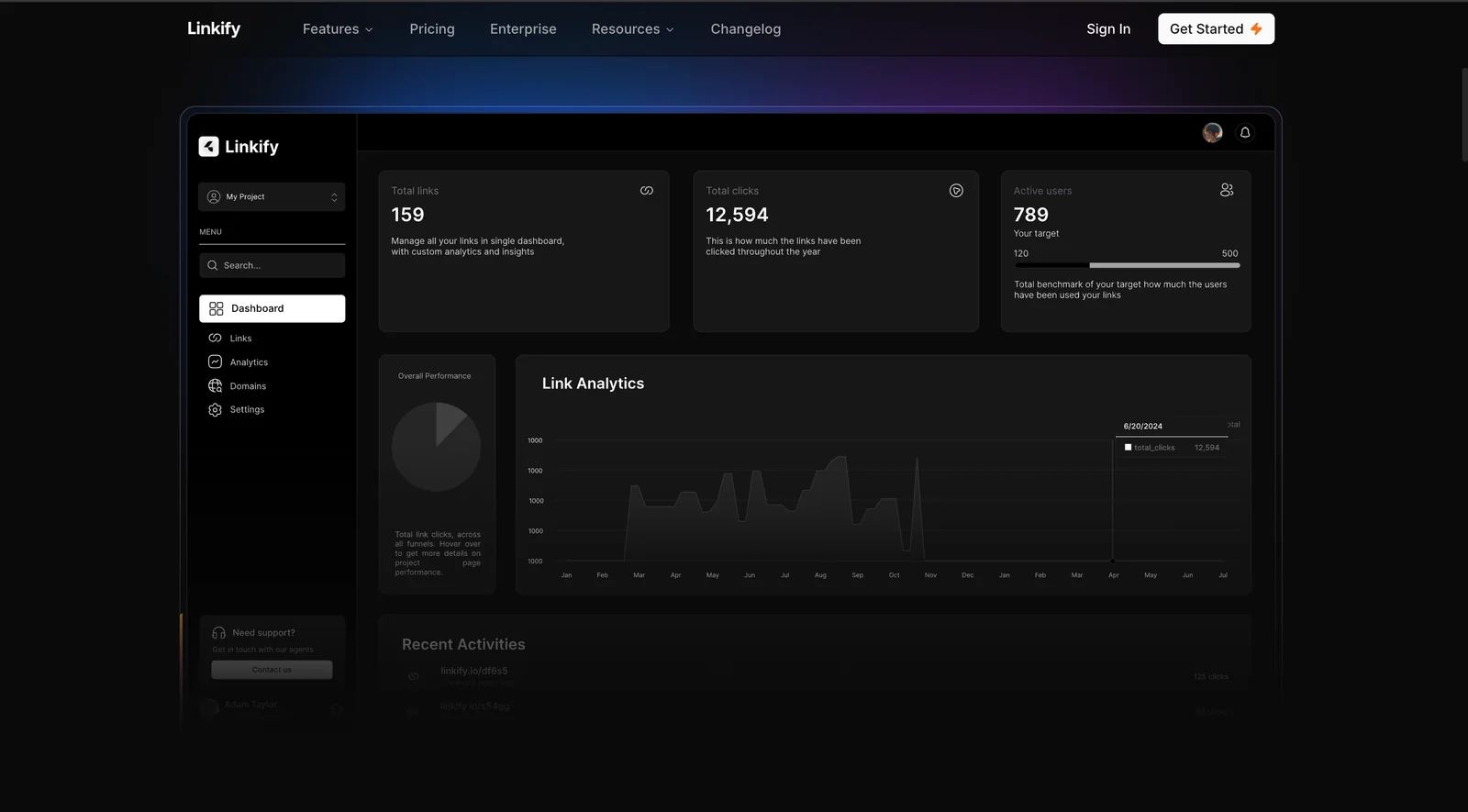Click the Recent Activities heading
The image size is (1468, 812).
click(463, 644)
